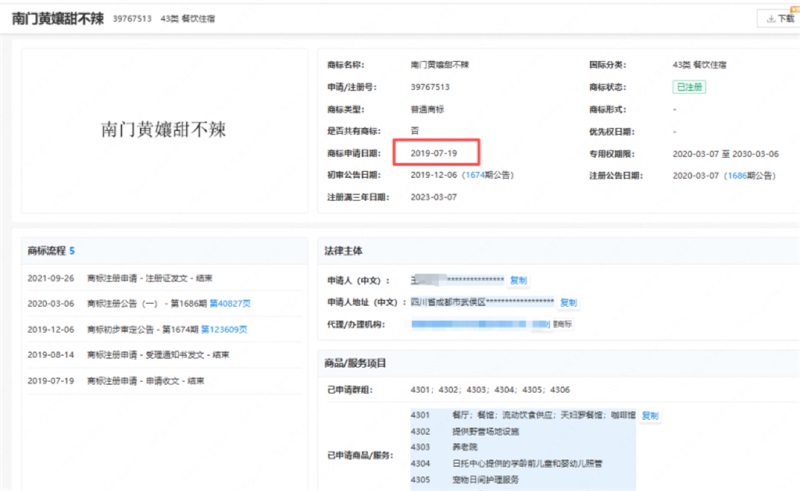Click 4305 宠物日间护理服务 row
Viewport: 800px width, 491px height.
click(x=464, y=480)
